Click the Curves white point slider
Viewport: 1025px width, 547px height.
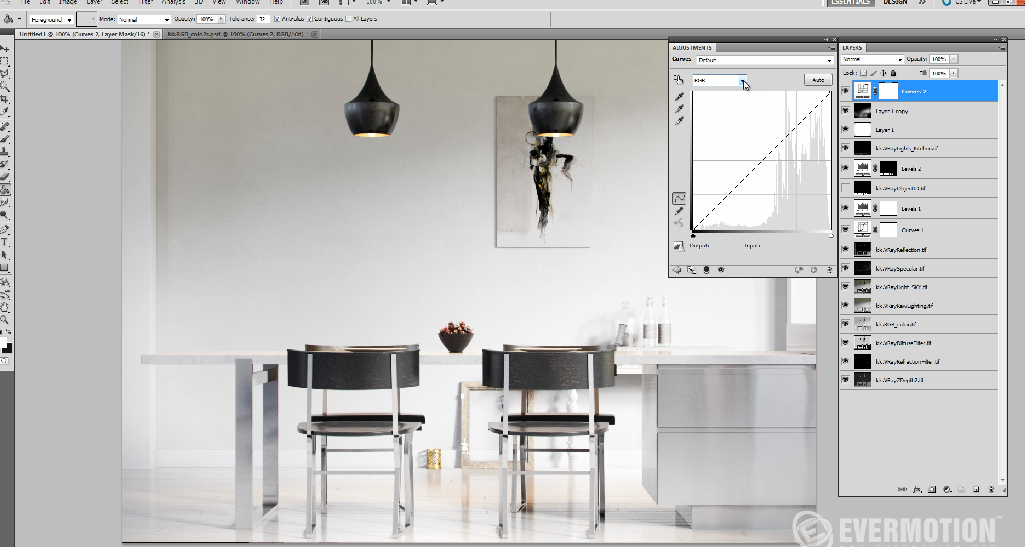(x=831, y=235)
